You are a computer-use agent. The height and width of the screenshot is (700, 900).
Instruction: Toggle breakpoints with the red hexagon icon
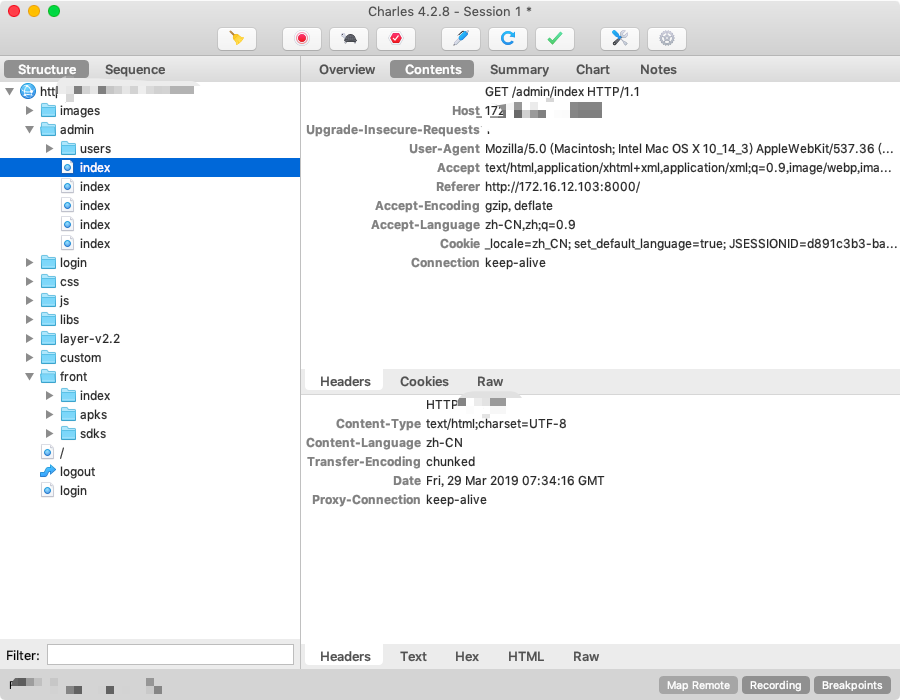(396, 39)
